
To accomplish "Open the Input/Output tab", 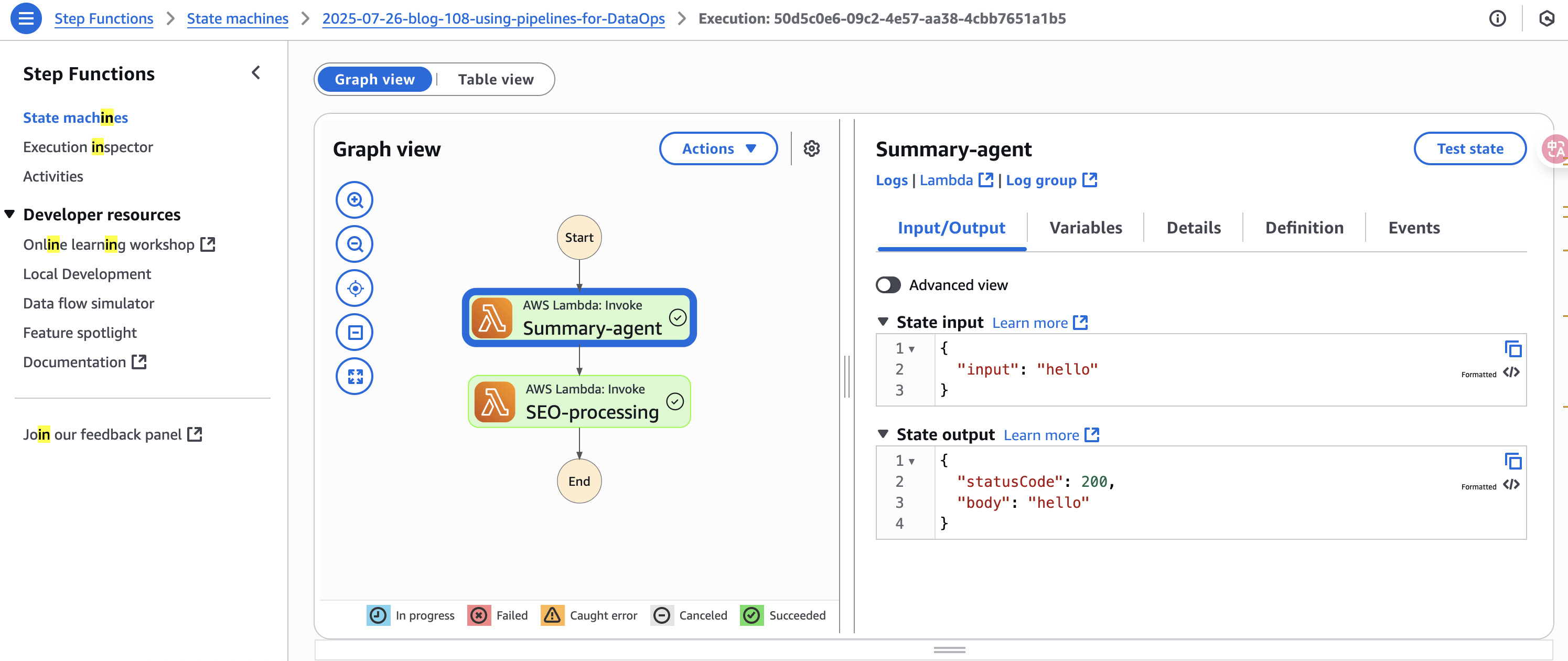I will [951, 228].
